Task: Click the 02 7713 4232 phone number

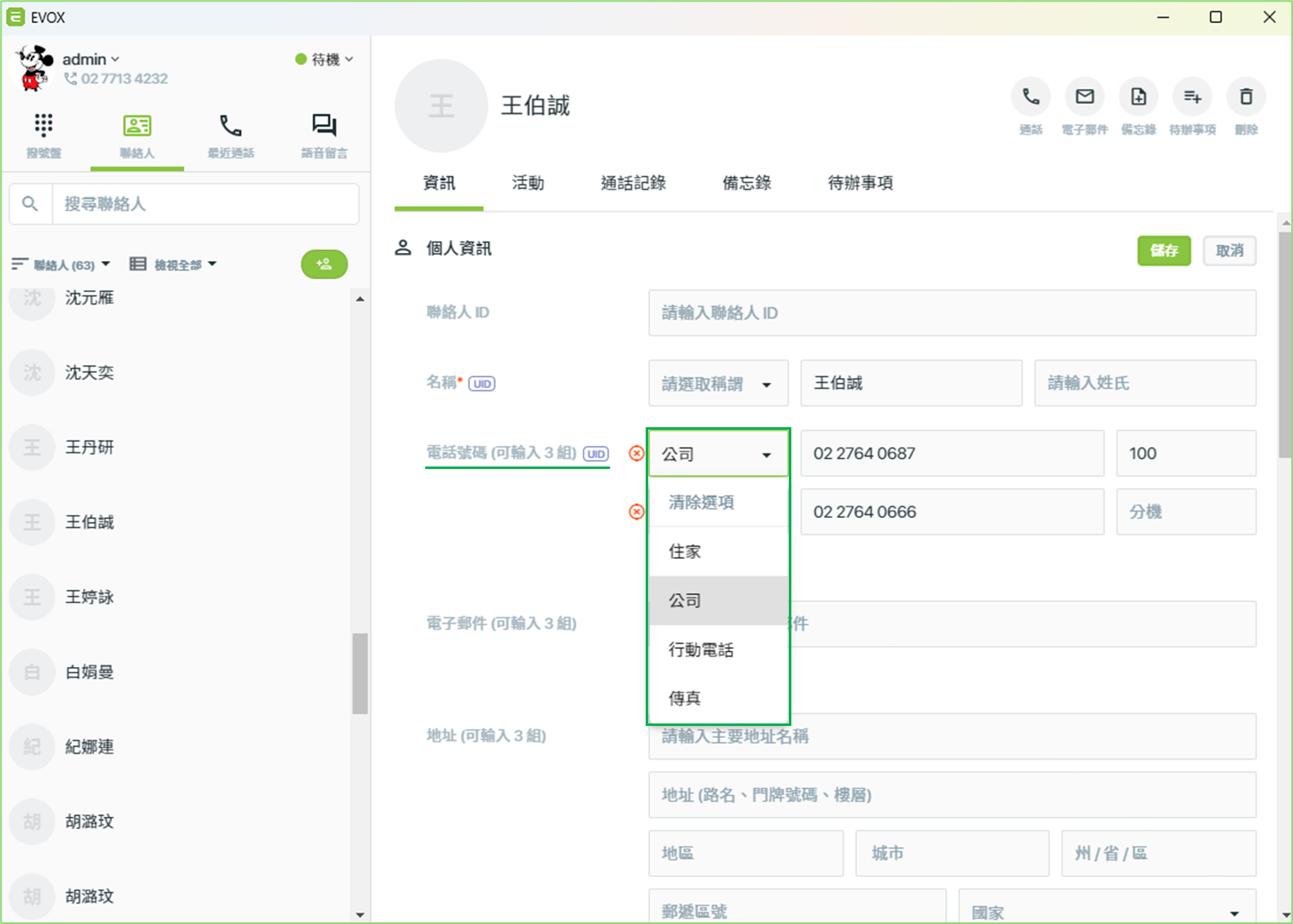Action: point(124,79)
